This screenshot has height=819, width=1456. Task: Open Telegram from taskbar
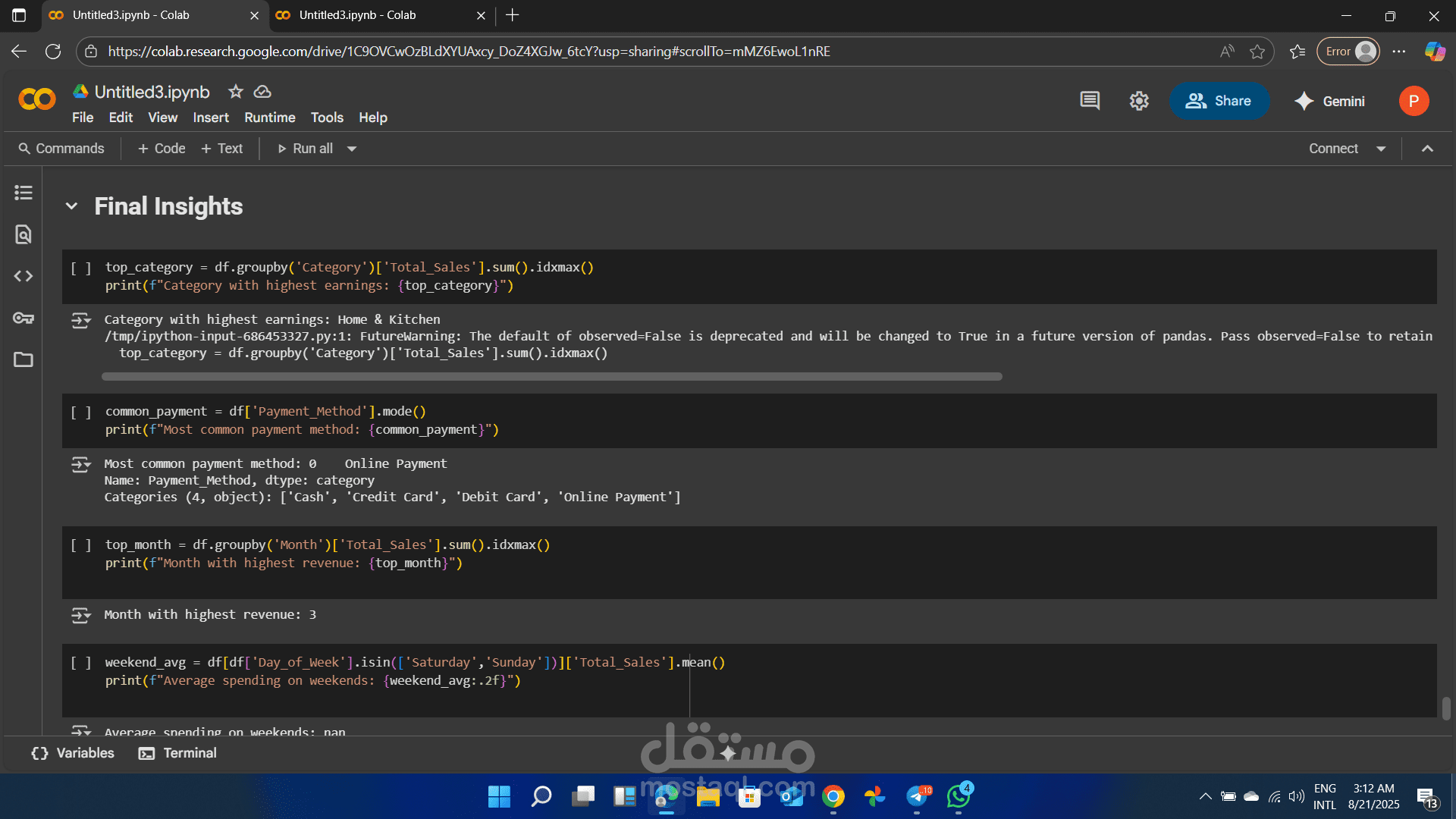[917, 796]
